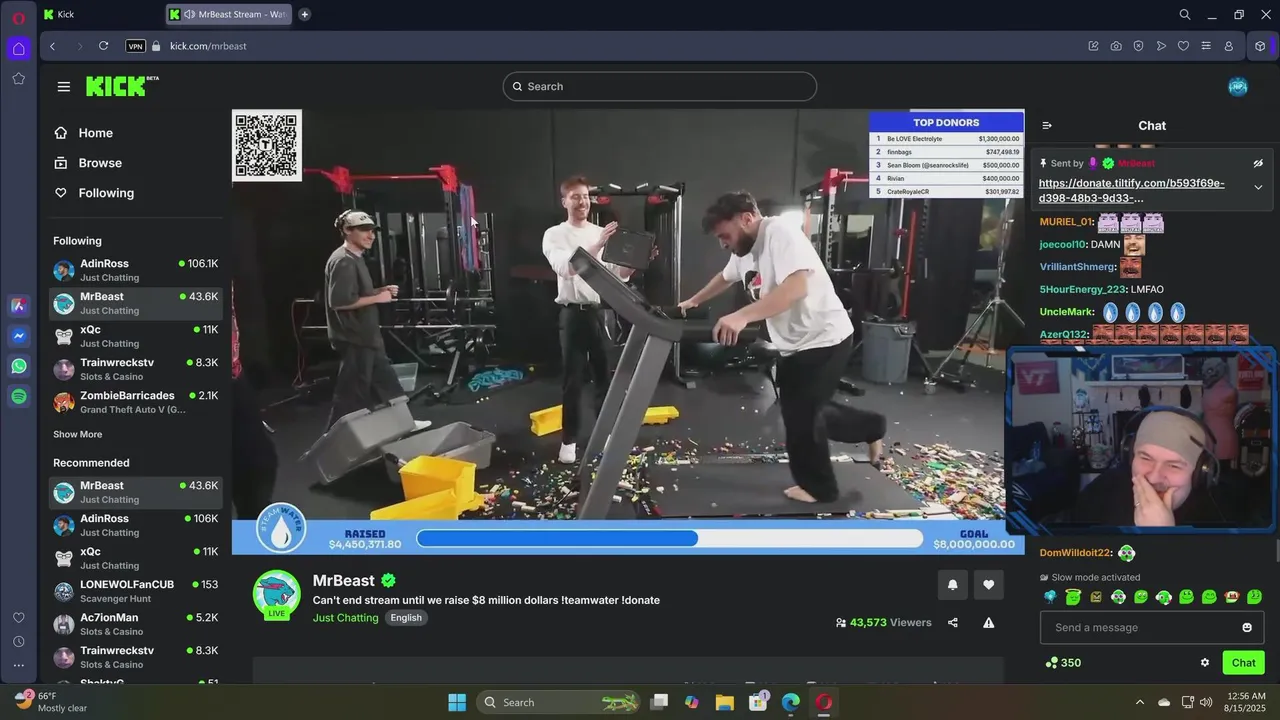Go back with browser back arrow
This screenshot has height=720, width=1280.
[x=52, y=46]
